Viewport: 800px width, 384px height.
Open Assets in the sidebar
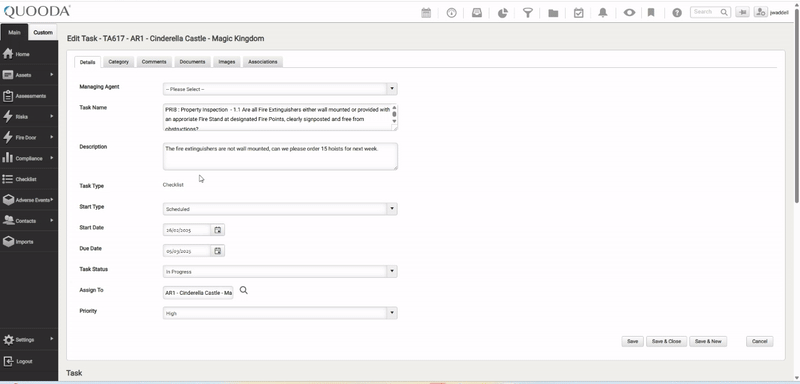pyautogui.click(x=29, y=75)
